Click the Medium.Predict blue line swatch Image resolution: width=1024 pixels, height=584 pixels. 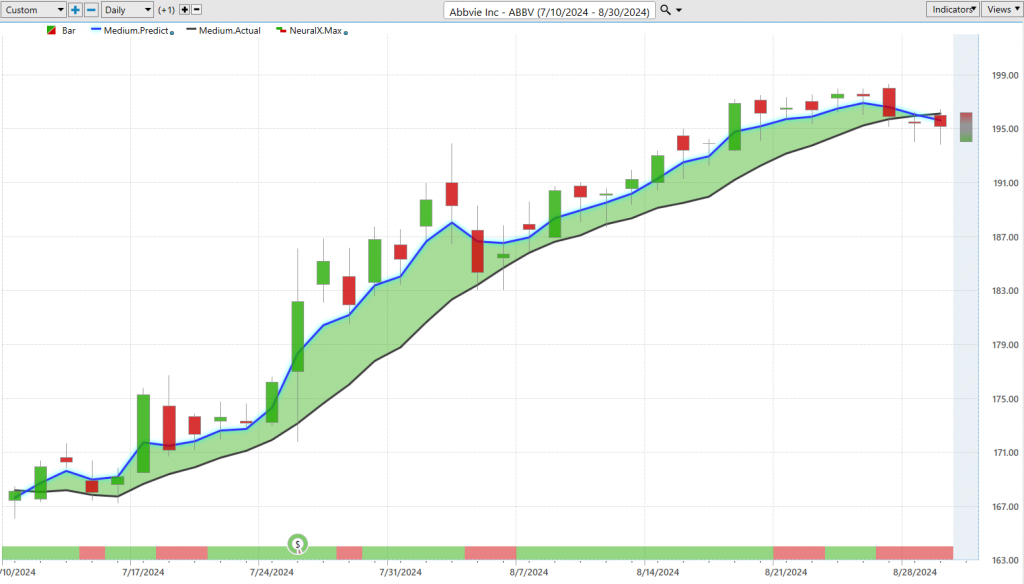coord(96,30)
